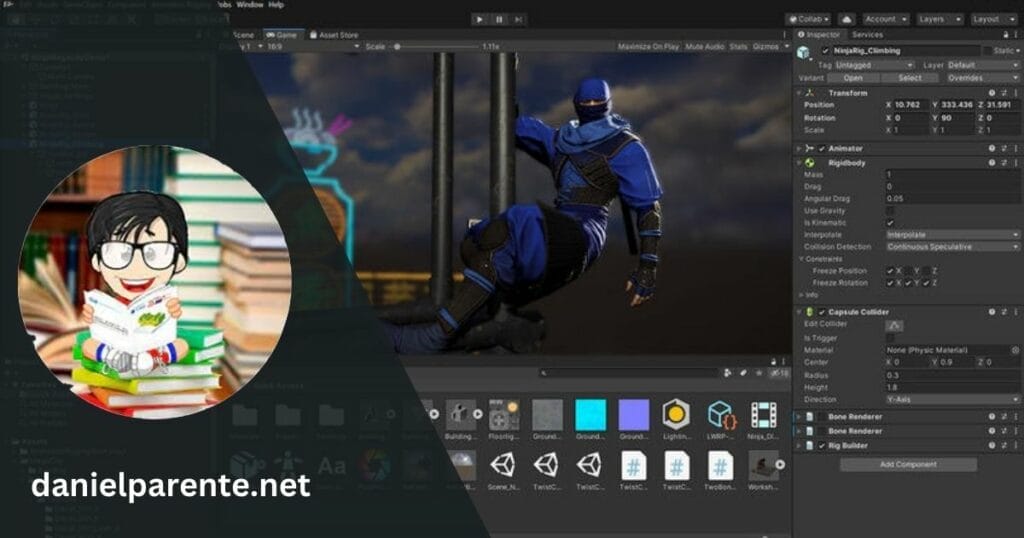This screenshot has height=538, width=1024.
Task: Open the Account dropdown
Action: coord(886,20)
